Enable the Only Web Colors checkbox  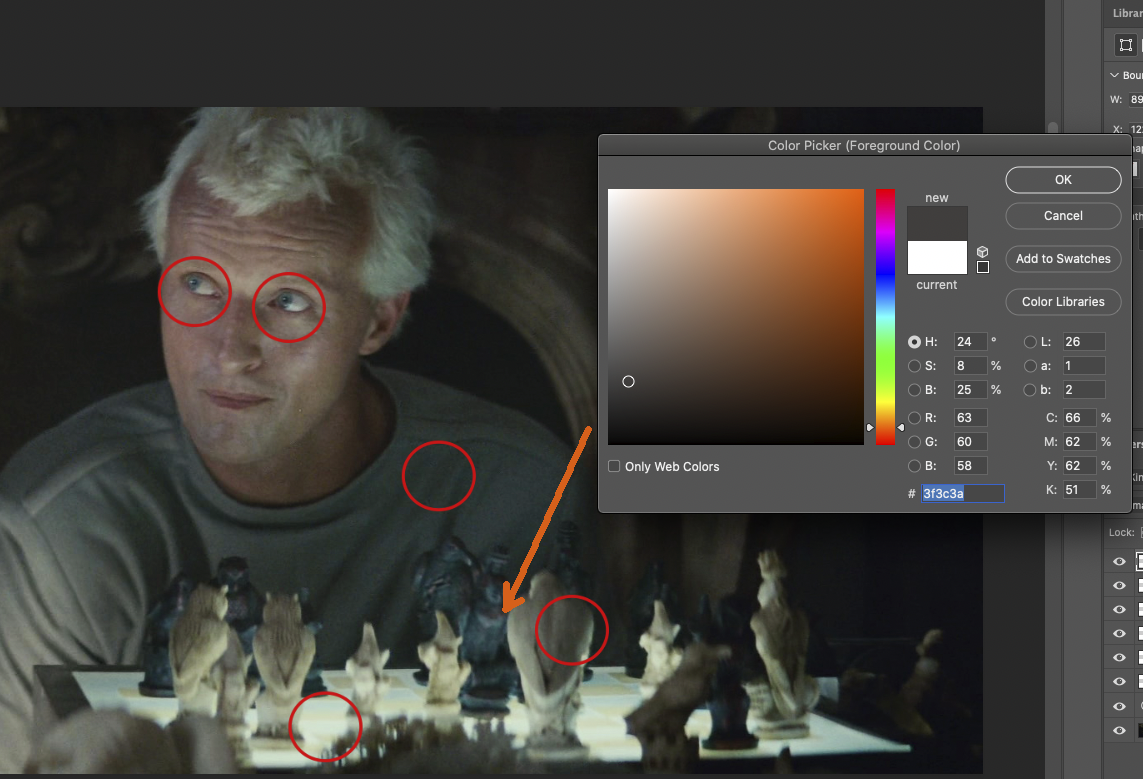pos(615,466)
